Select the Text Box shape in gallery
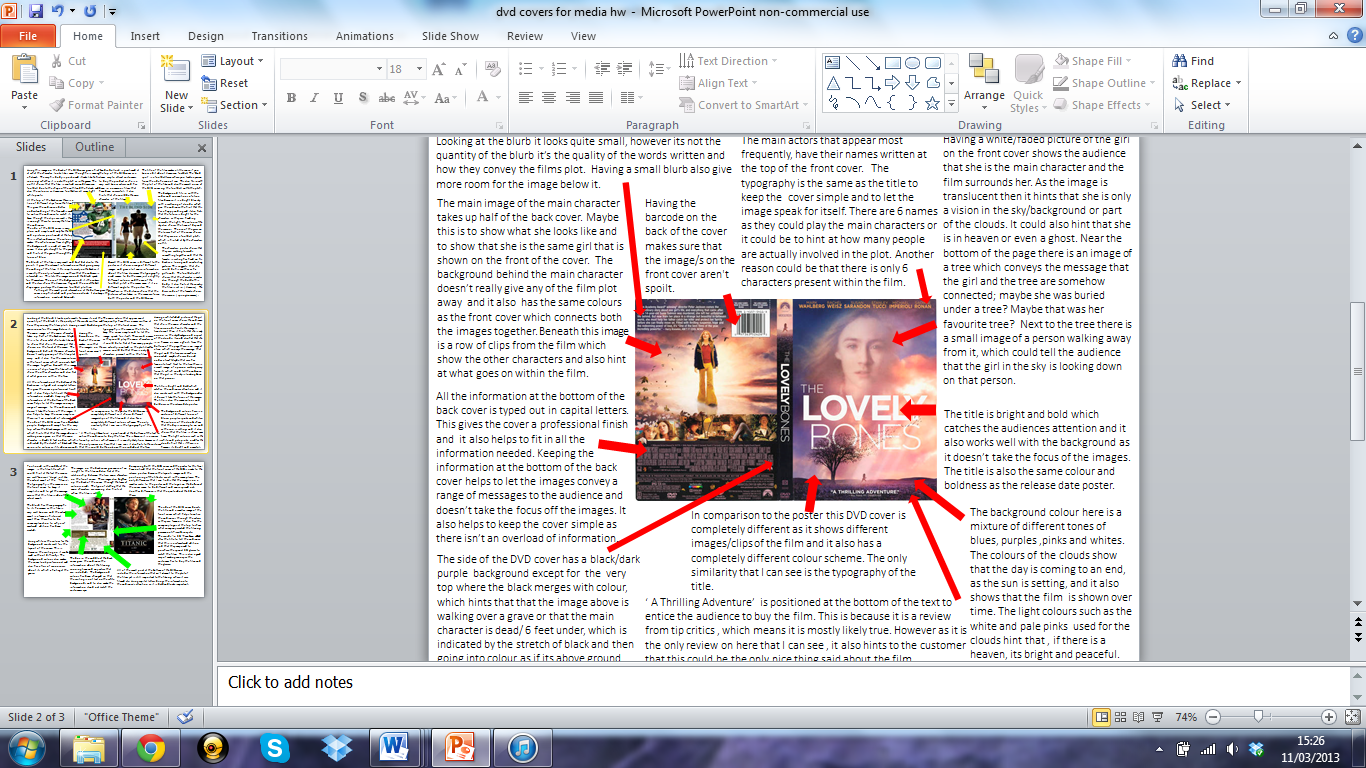 click(831, 62)
